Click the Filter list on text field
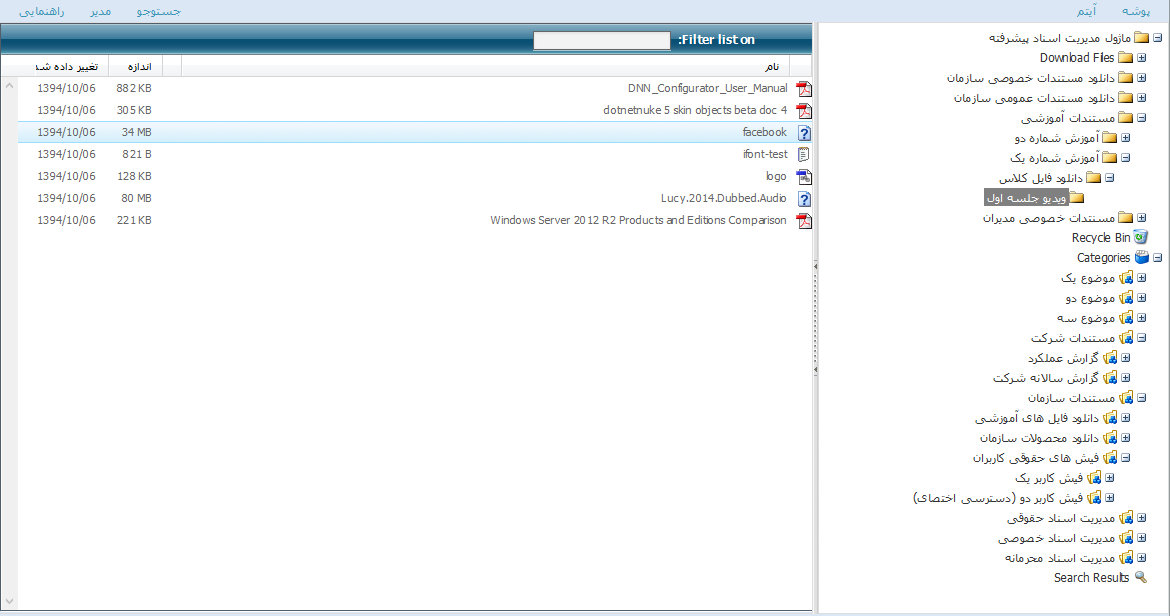 [601, 41]
